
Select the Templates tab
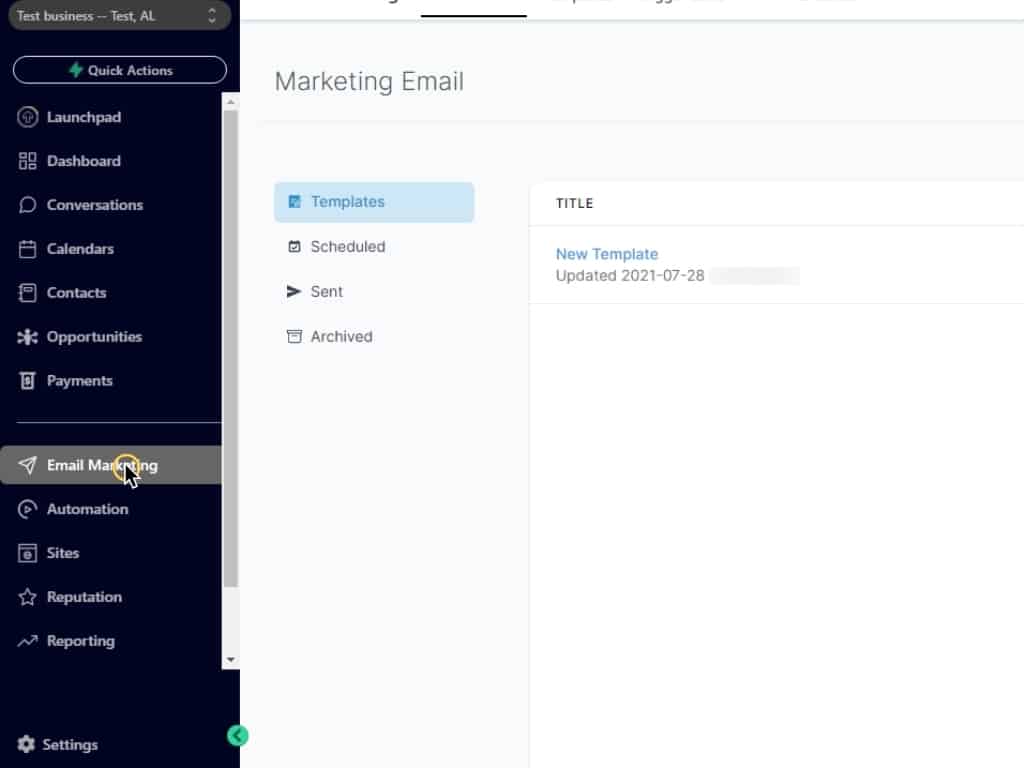[373, 202]
